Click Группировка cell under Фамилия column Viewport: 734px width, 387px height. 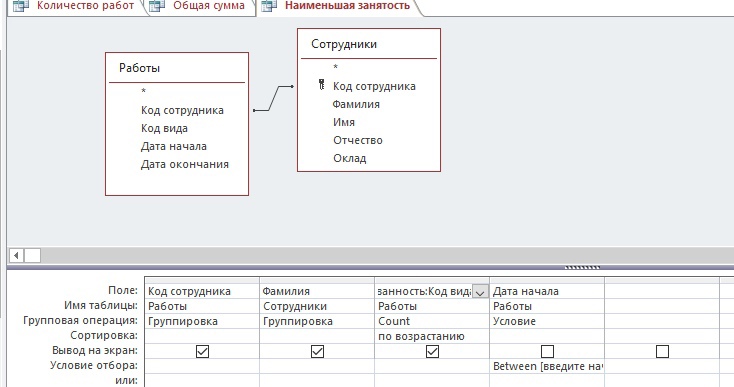tap(317, 321)
